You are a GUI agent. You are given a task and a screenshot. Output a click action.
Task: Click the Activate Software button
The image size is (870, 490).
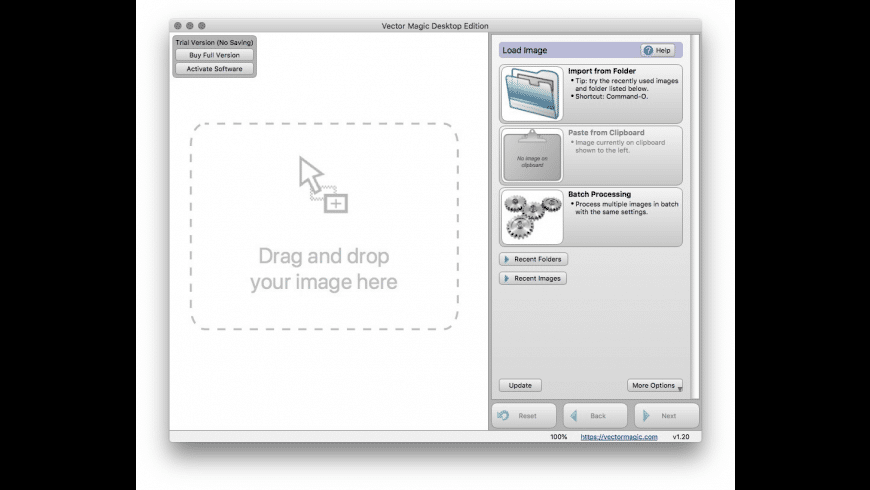(214, 69)
